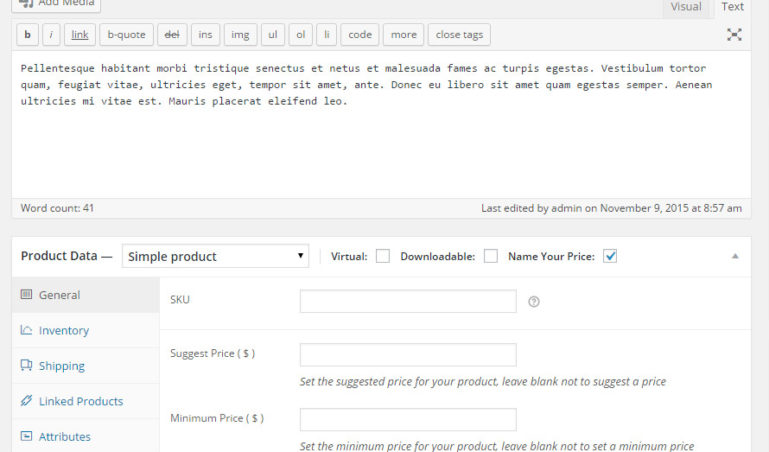This screenshot has width=769, height=452.
Task: Insert inserted text tag with ins button
Action: click(x=205, y=35)
